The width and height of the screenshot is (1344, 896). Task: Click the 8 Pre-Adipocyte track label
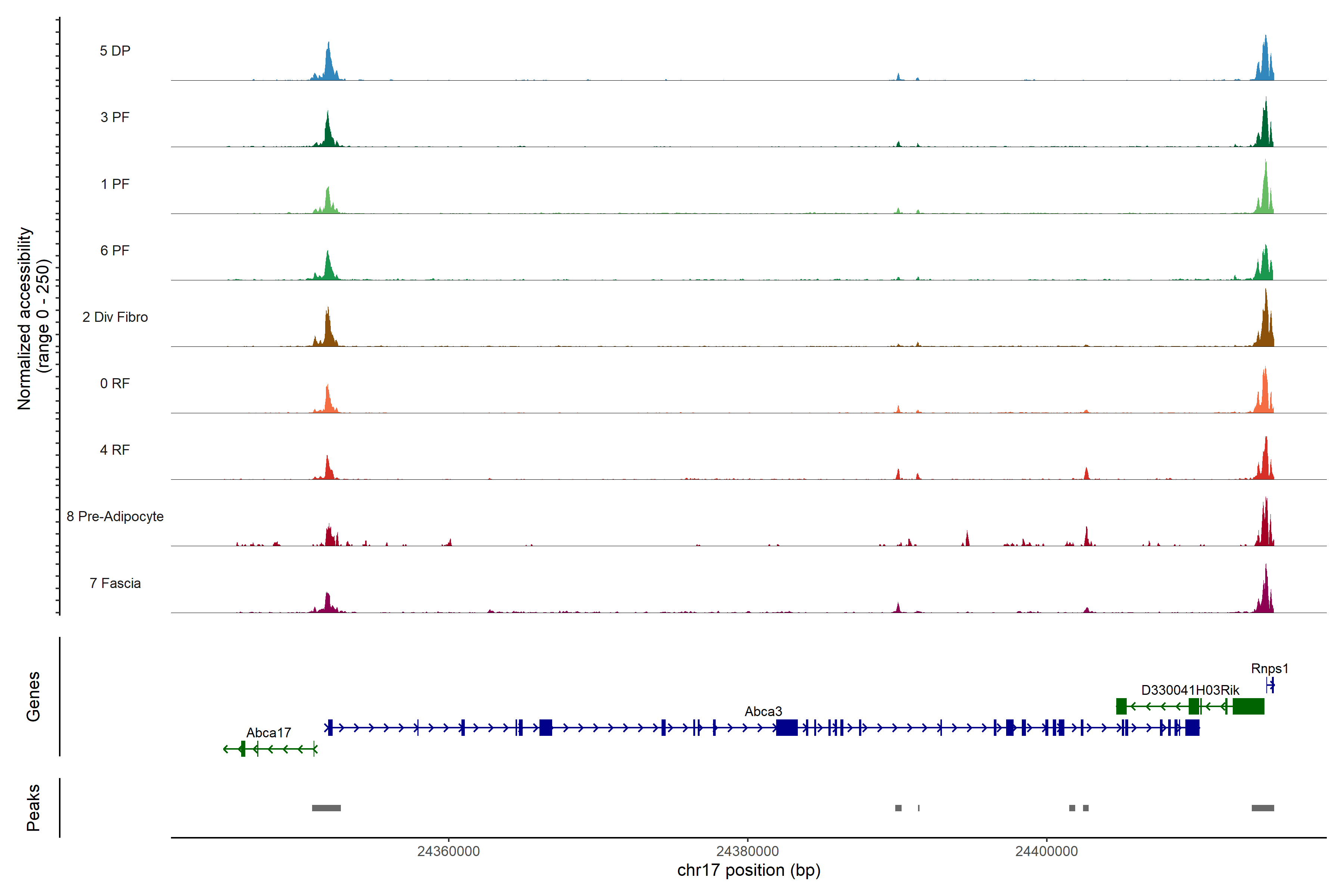(x=115, y=517)
